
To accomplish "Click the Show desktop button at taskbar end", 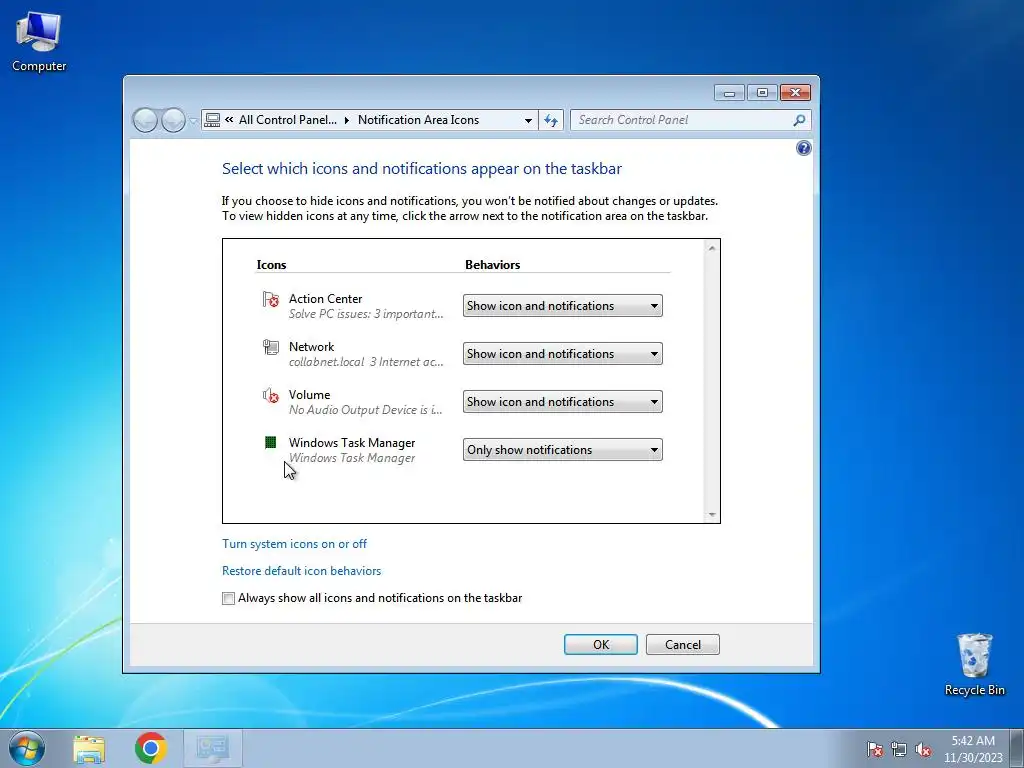I will point(1017,748).
